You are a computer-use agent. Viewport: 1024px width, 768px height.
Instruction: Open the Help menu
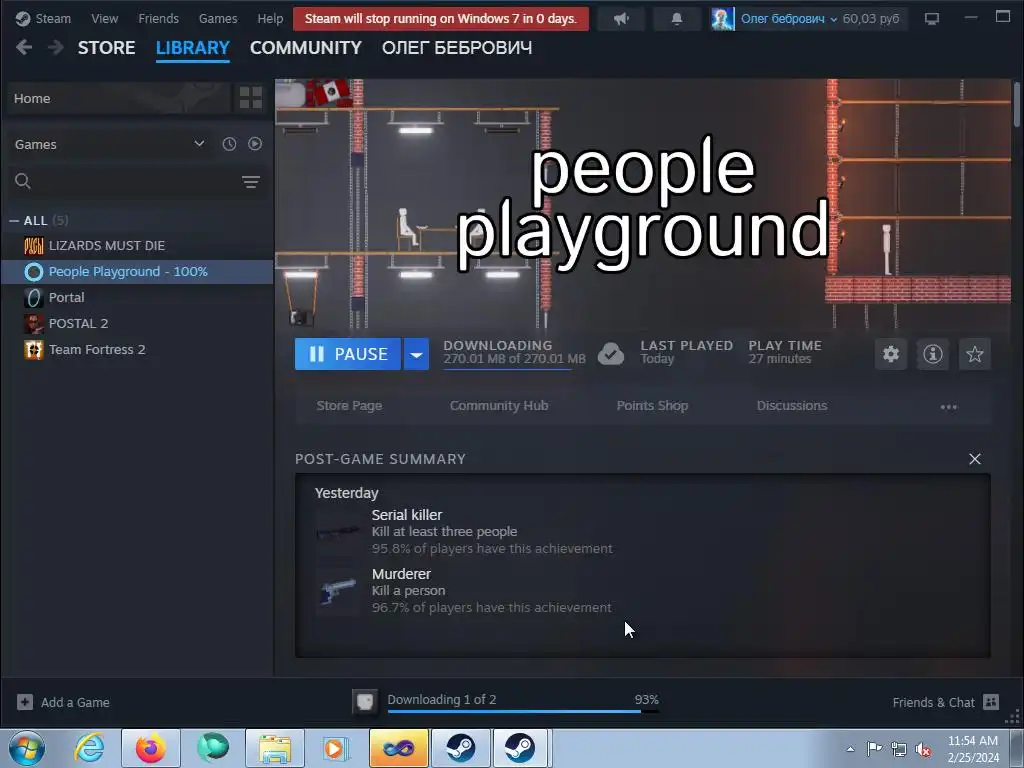(270, 19)
